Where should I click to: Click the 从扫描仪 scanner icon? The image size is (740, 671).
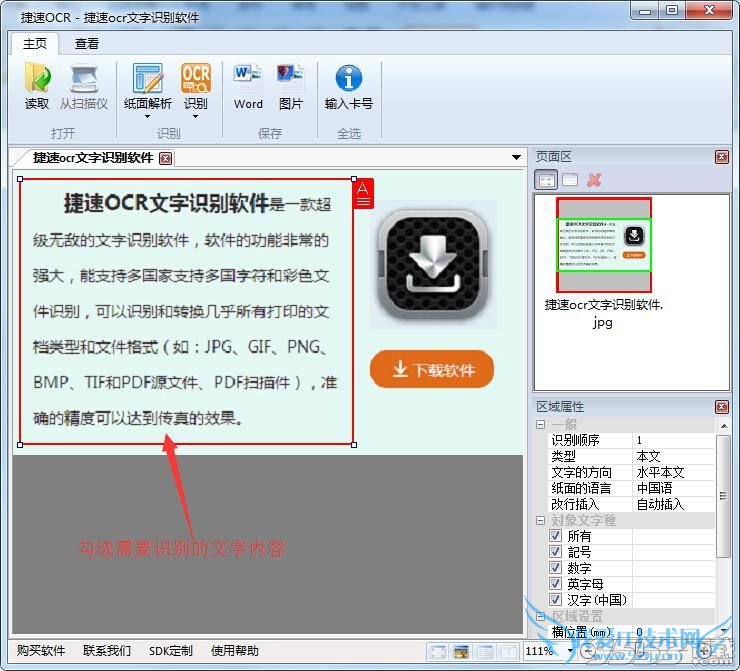coord(83,86)
